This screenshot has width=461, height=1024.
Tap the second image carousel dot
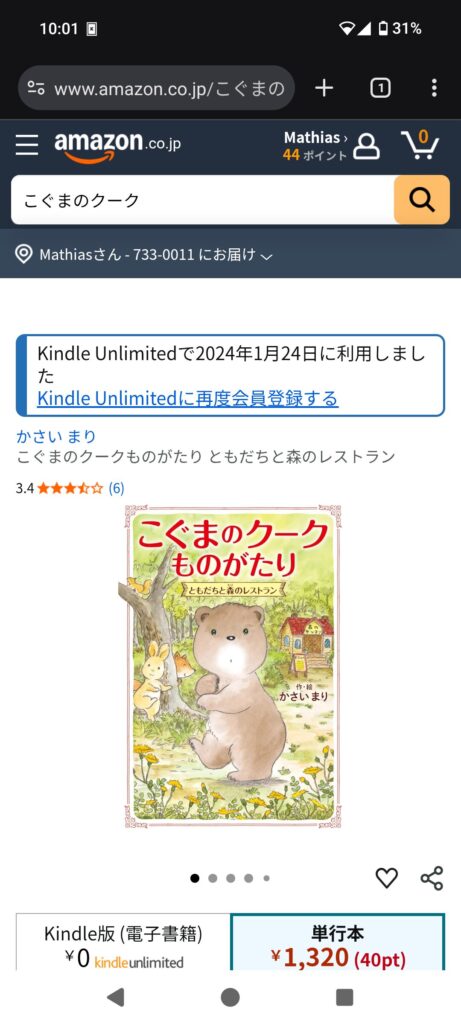point(213,878)
